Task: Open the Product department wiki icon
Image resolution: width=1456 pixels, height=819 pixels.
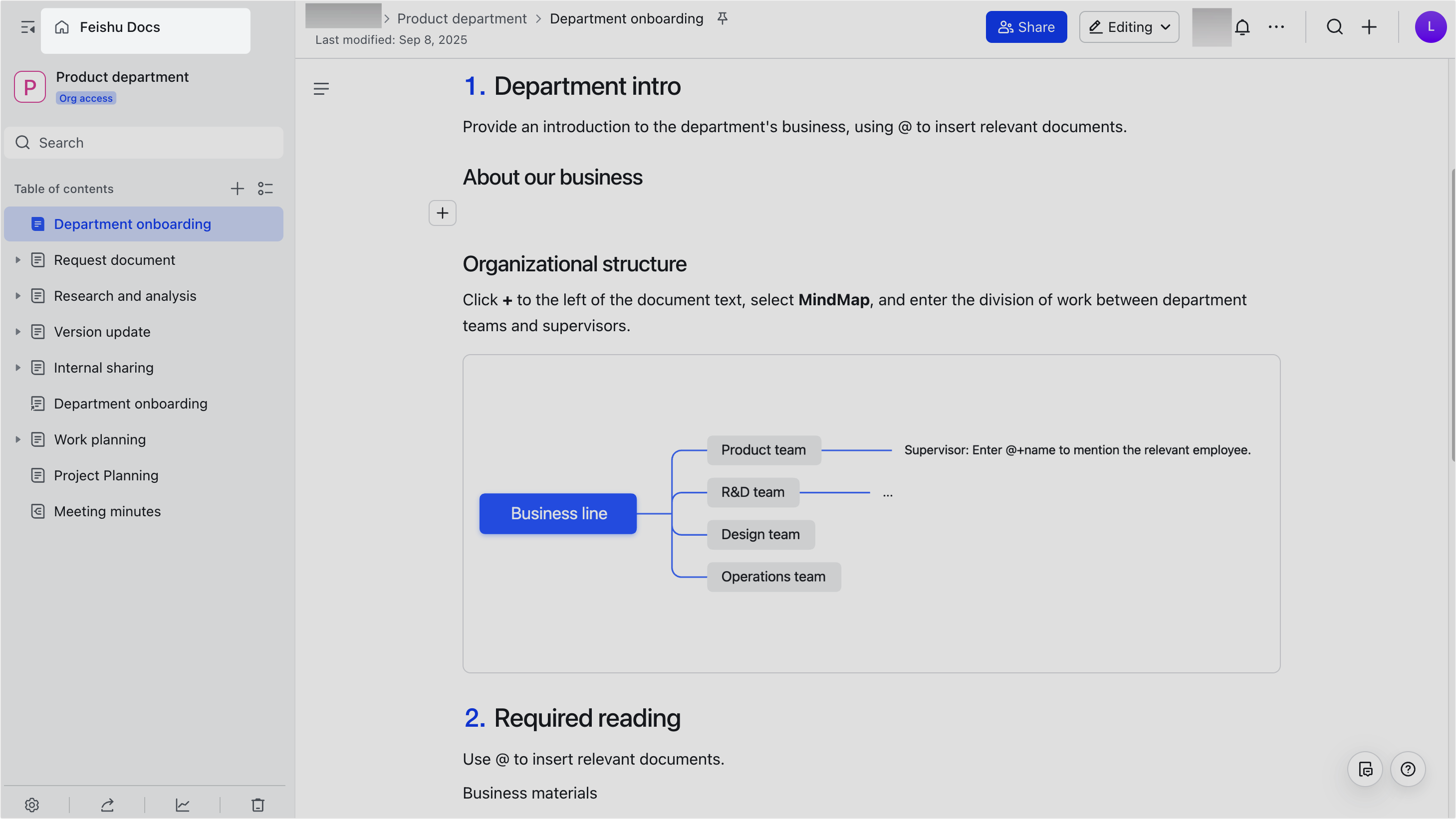Action: tap(29, 86)
